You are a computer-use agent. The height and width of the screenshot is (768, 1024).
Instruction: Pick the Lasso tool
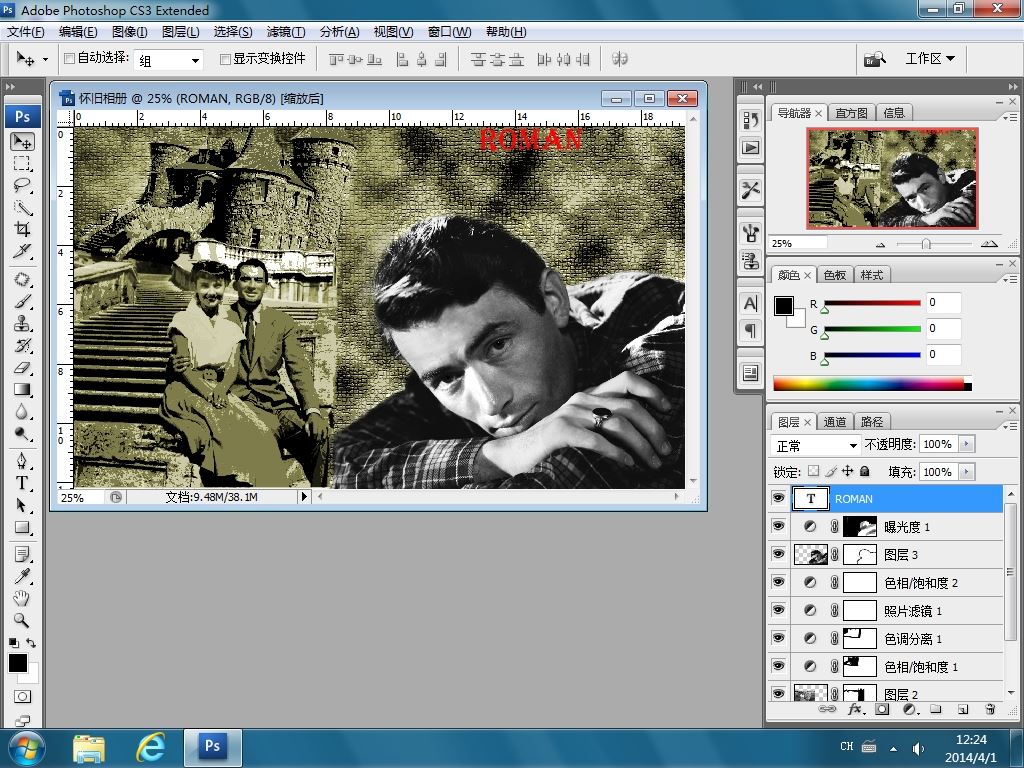tap(22, 185)
